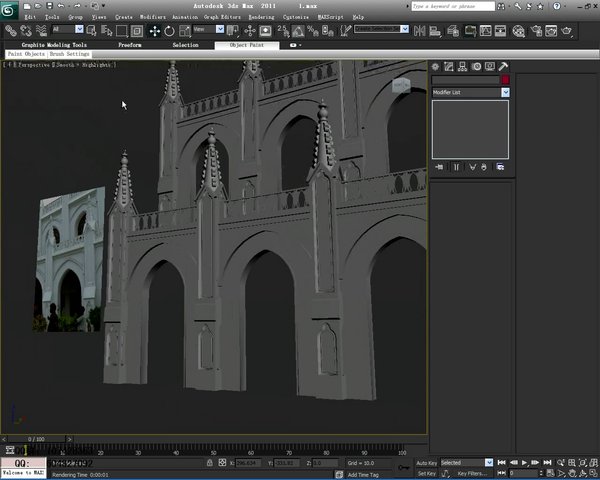Click the keyword search input field
600x480 pixels.
(x=453, y=6)
